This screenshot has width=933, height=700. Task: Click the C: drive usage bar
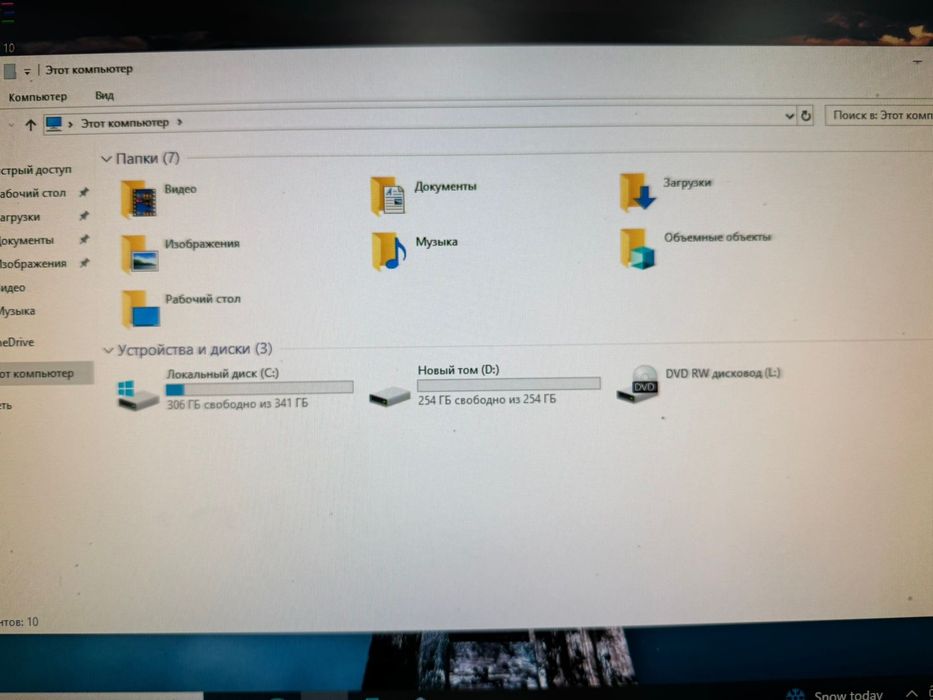pos(259,389)
